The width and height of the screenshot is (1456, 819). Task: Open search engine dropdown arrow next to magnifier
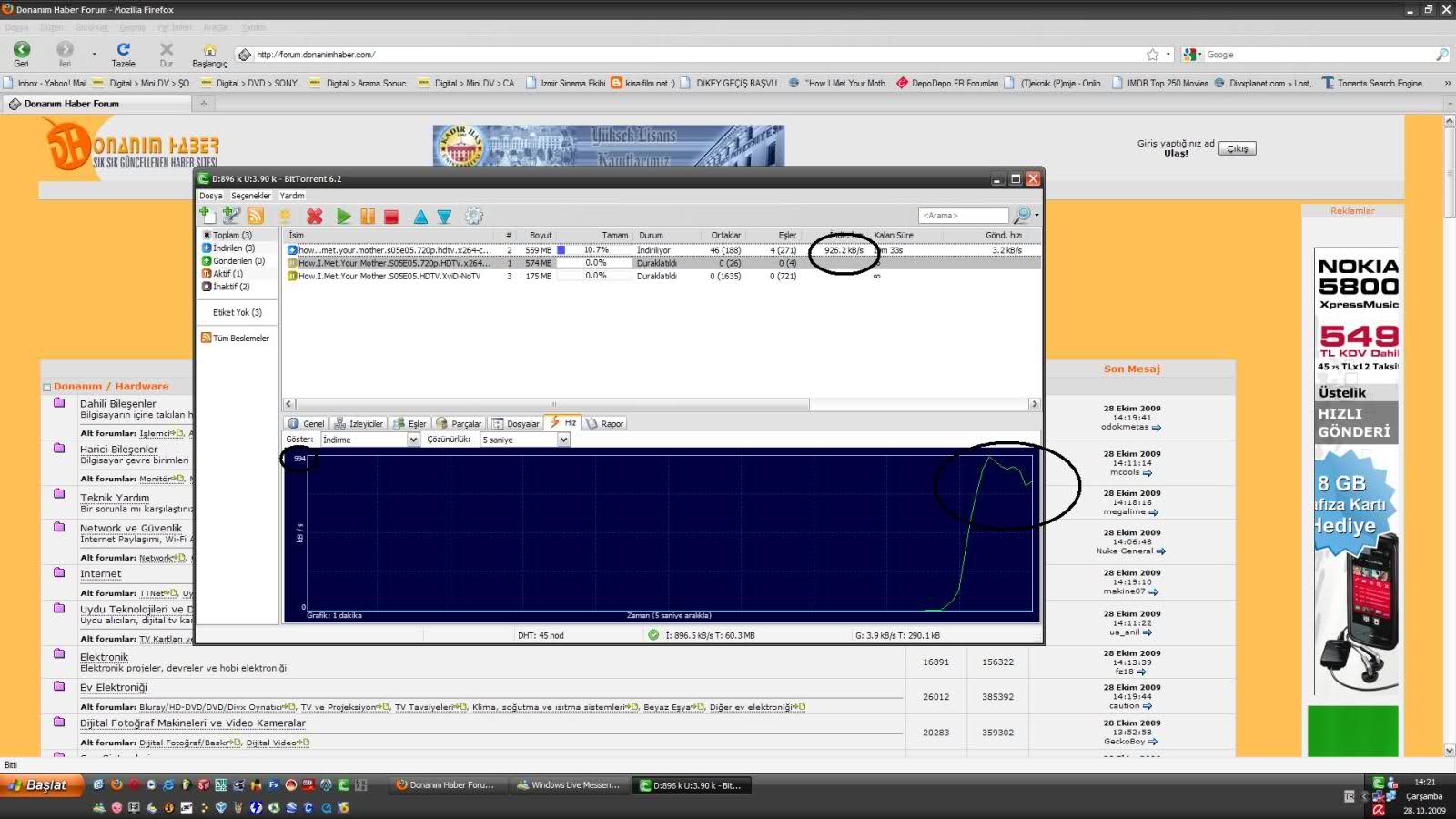pos(1036,216)
